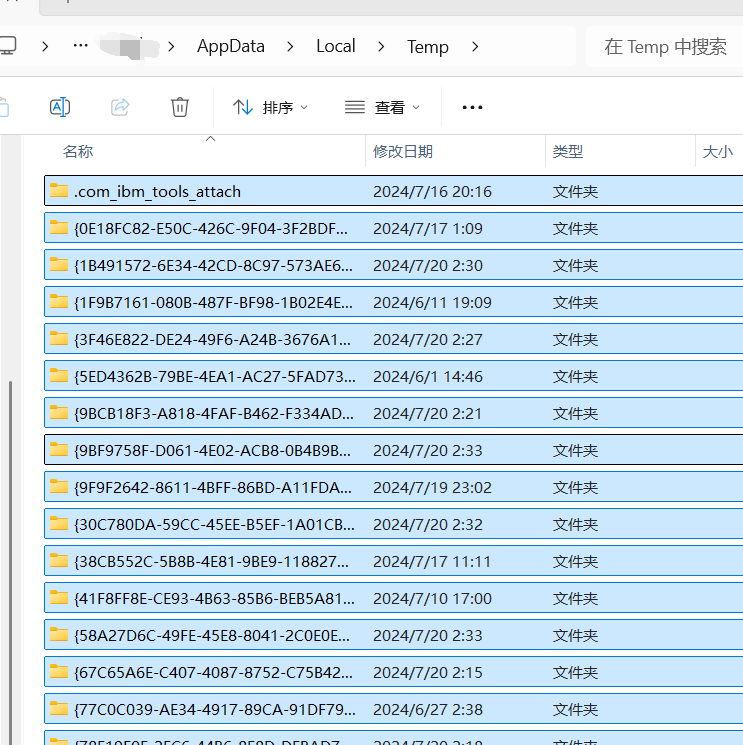The image size is (743, 745).
Task: Select the {58A27D6C-49FE-45E8 folder
Action: point(393,635)
